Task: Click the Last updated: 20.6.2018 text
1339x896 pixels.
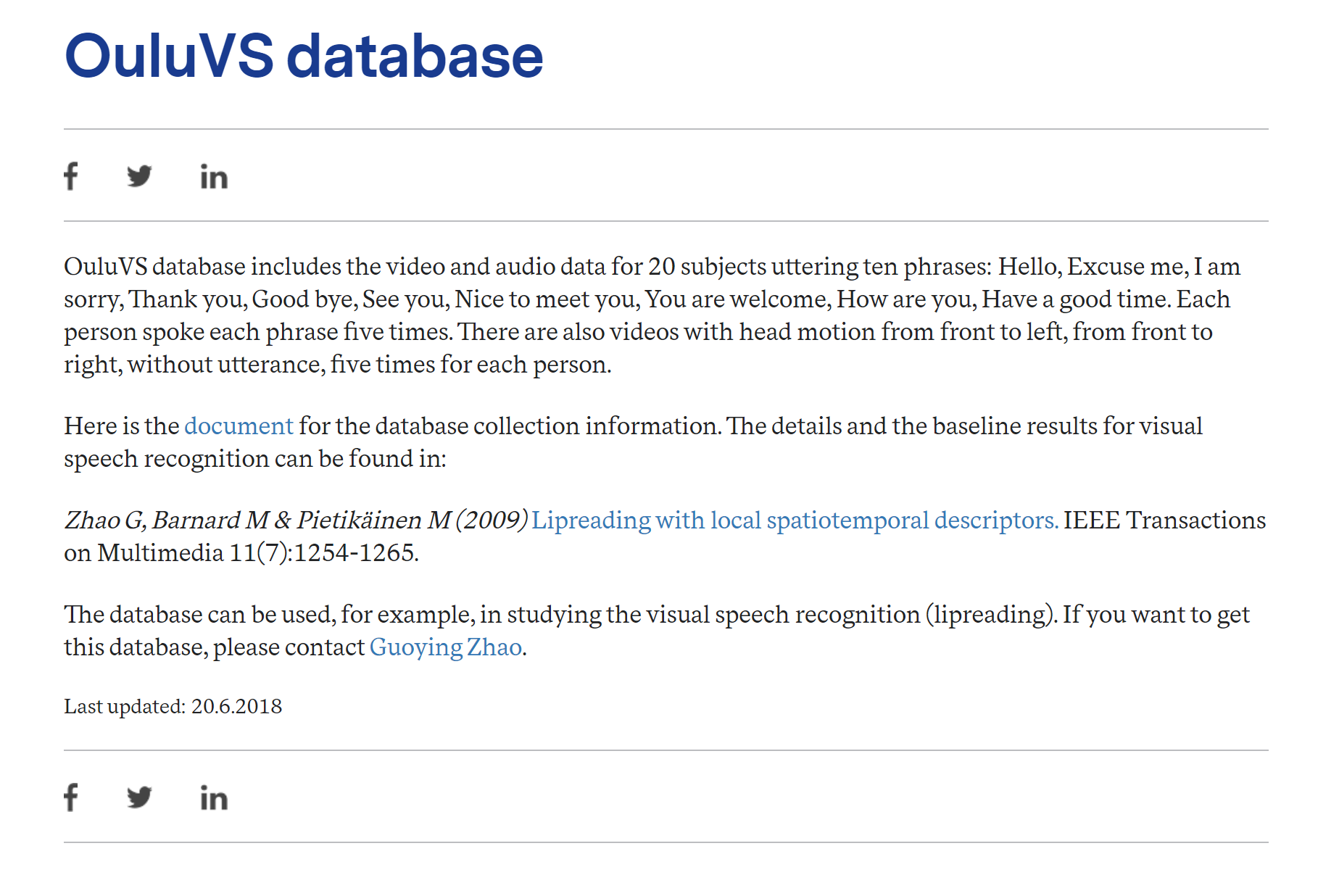Action: pyautogui.click(x=173, y=706)
